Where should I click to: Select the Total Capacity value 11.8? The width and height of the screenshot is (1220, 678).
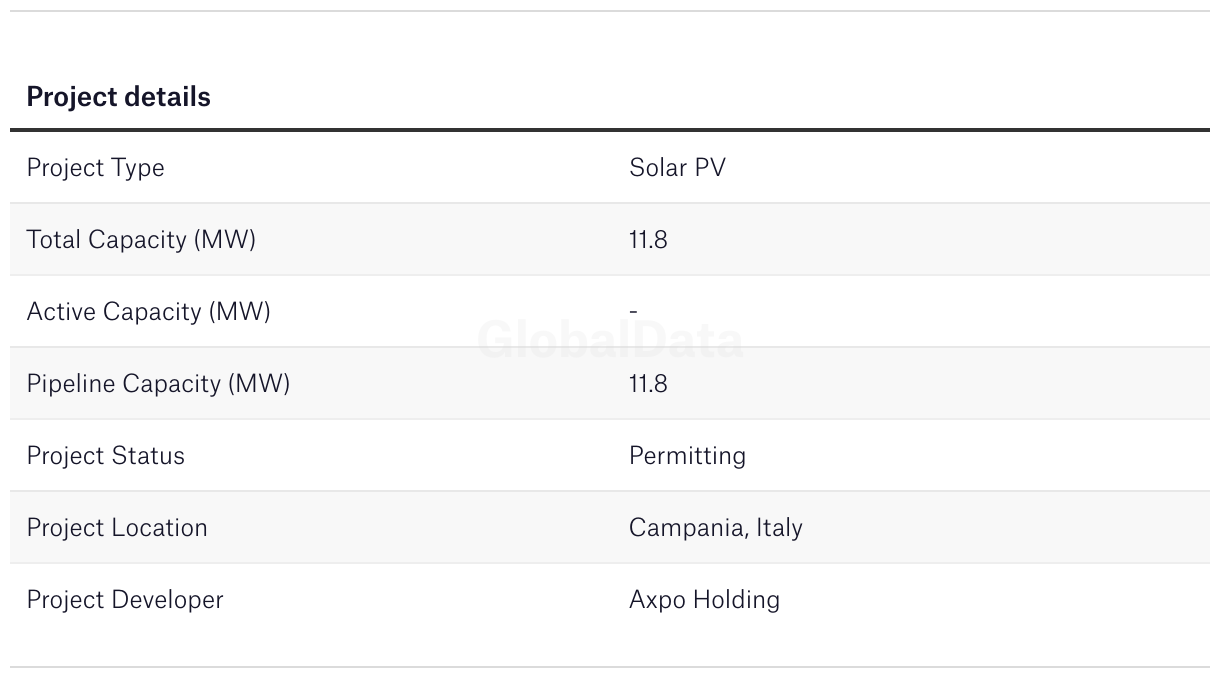648,240
